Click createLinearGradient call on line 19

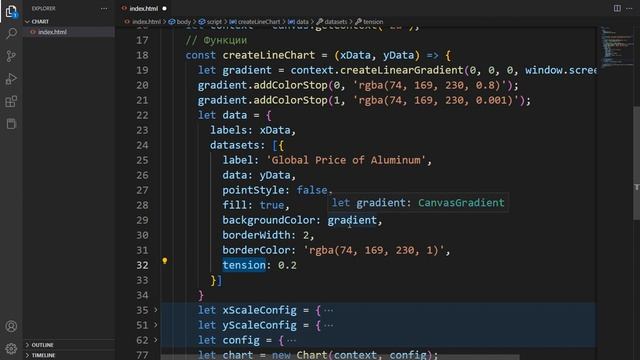[x=402, y=70]
